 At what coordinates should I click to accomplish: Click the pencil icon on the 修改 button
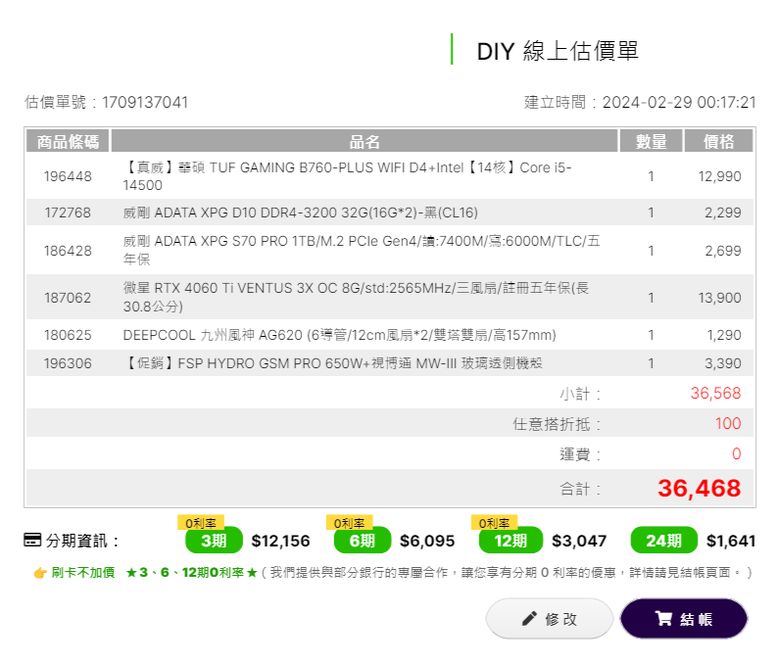529,619
